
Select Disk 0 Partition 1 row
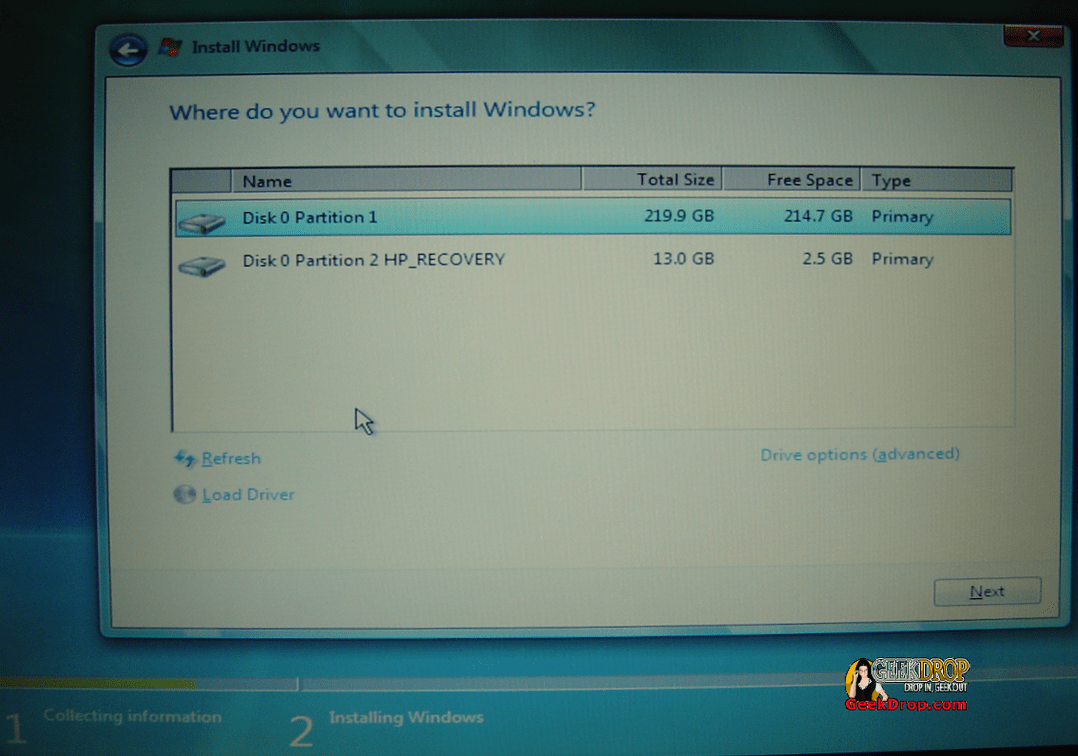593,217
